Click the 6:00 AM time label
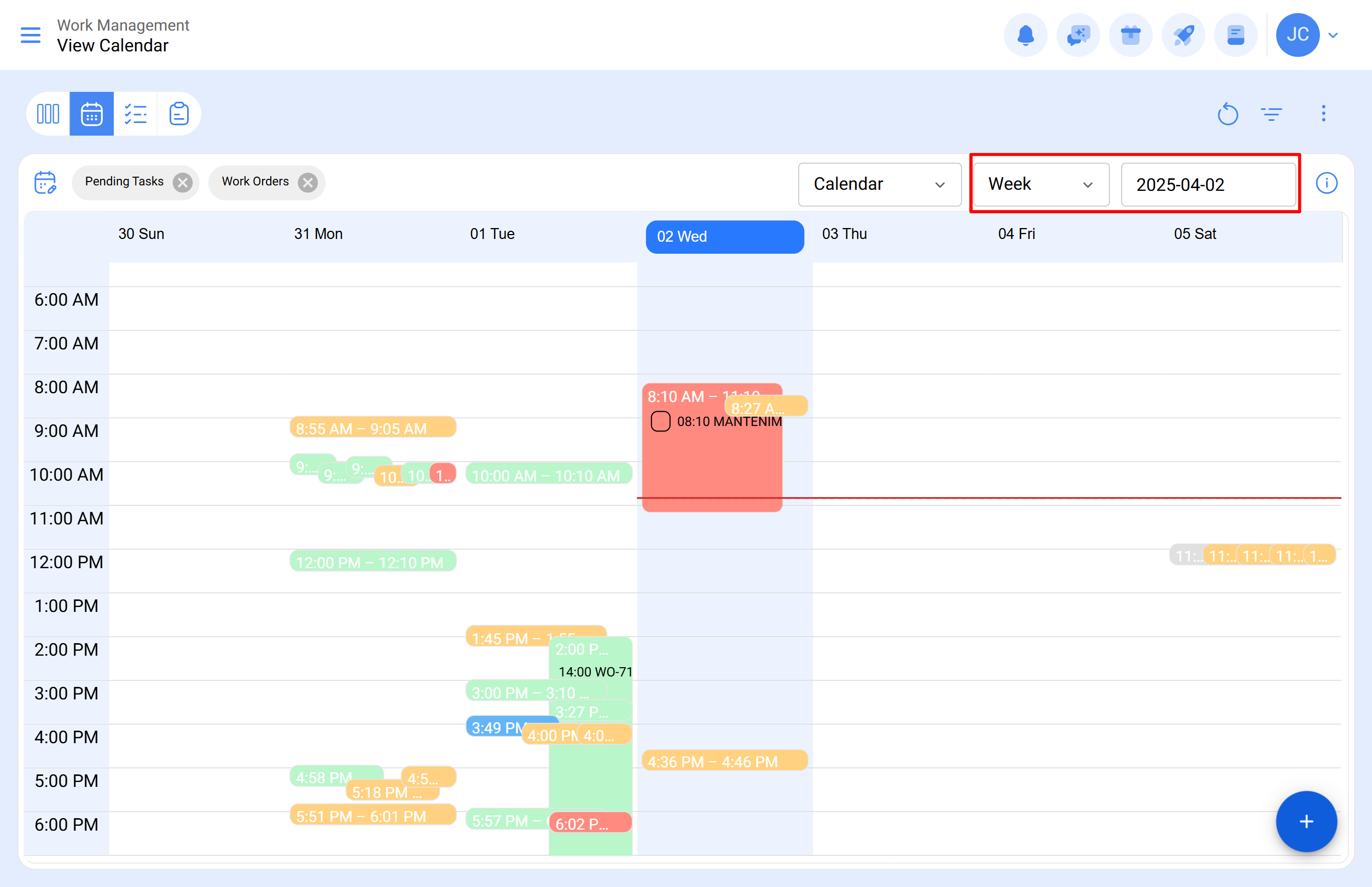This screenshot has width=1372, height=887. click(x=66, y=300)
